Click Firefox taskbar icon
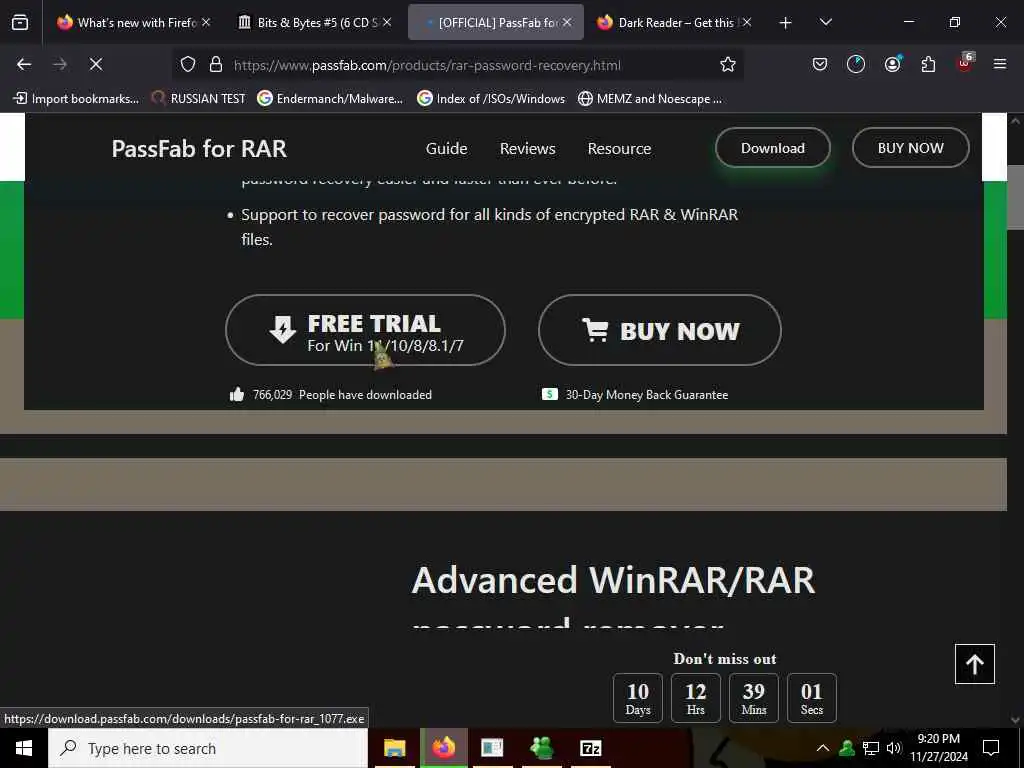Viewport: 1024px width, 768px height. [x=443, y=748]
